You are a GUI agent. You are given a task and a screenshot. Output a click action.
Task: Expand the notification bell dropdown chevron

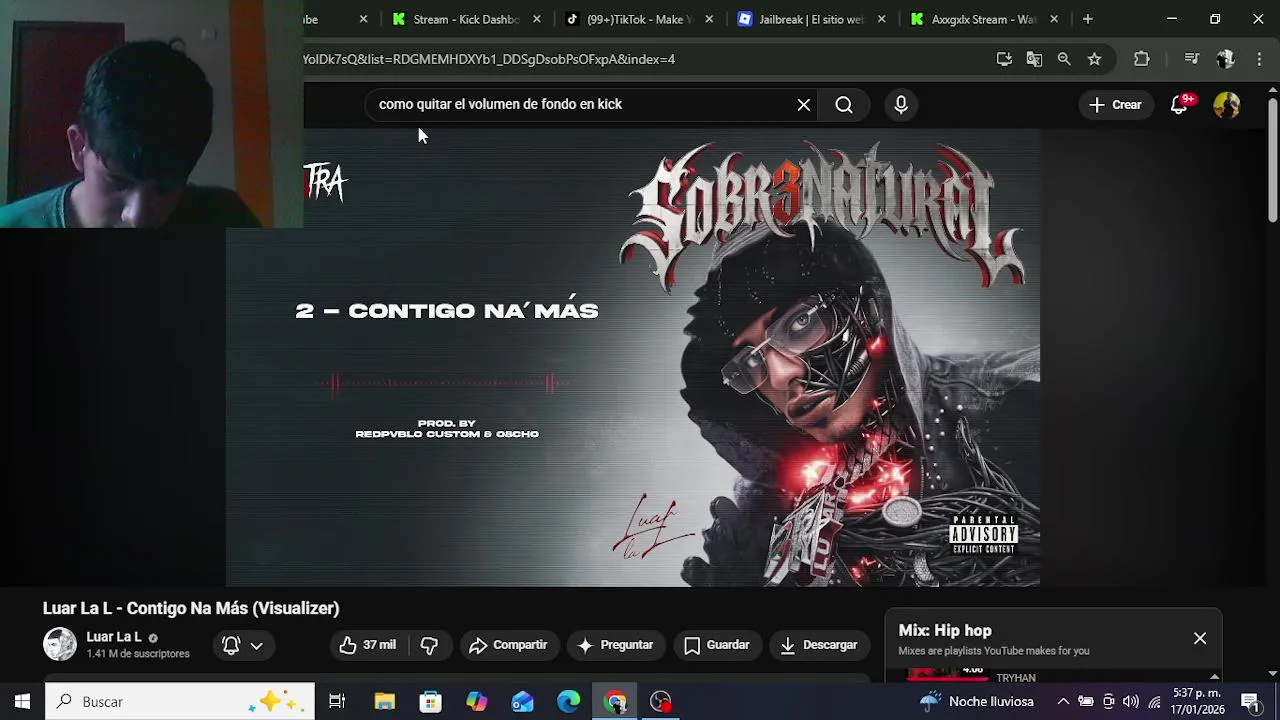coord(257,646)
